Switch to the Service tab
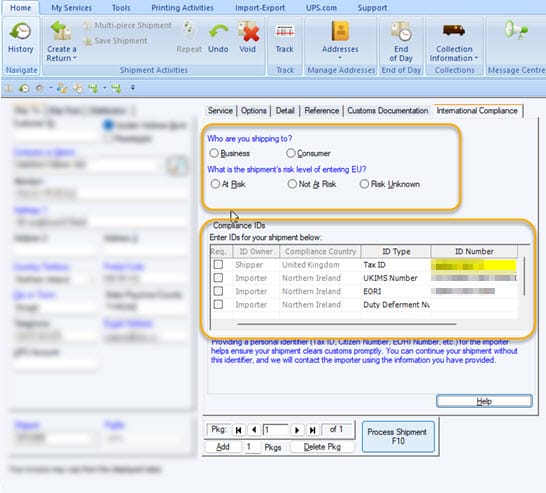 click(220, 111)
